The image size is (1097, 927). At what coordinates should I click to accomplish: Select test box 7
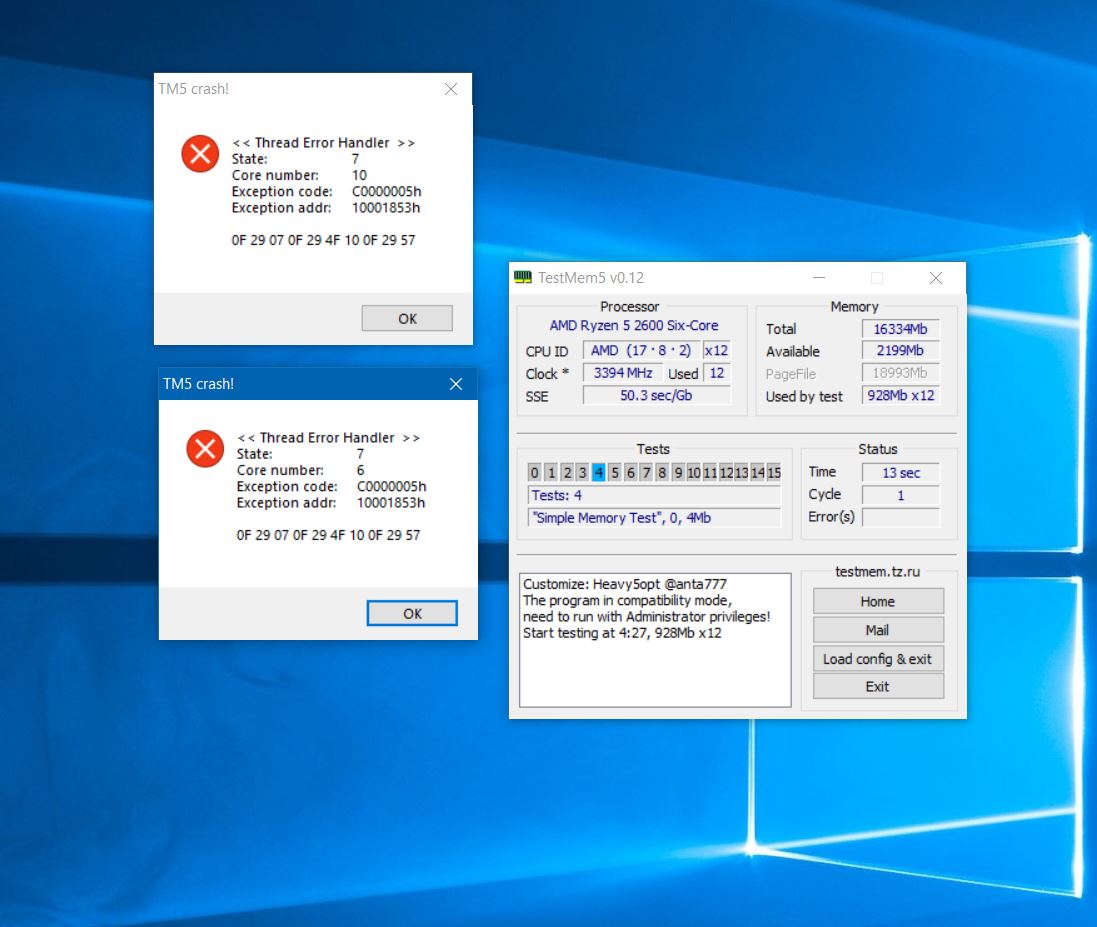click(x=646, y=472)
